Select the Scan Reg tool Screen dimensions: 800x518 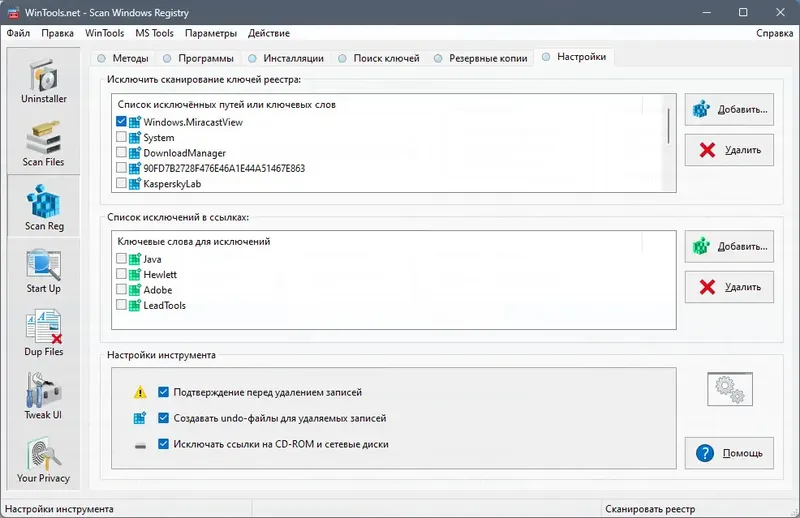tap(43, 206)
